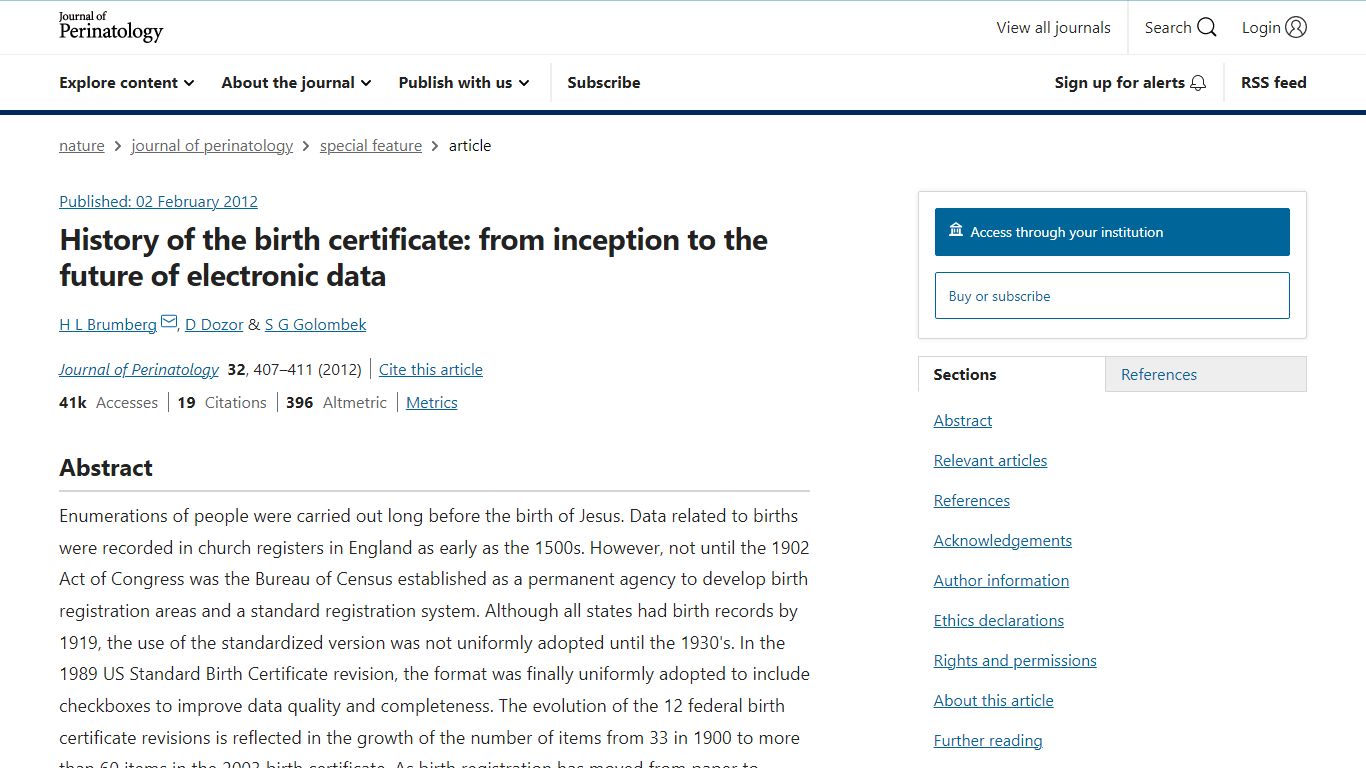Viewport: 1366px width, 768px height.
Task: Click the 'article' breadcrumb text
Action: point(470,146)
